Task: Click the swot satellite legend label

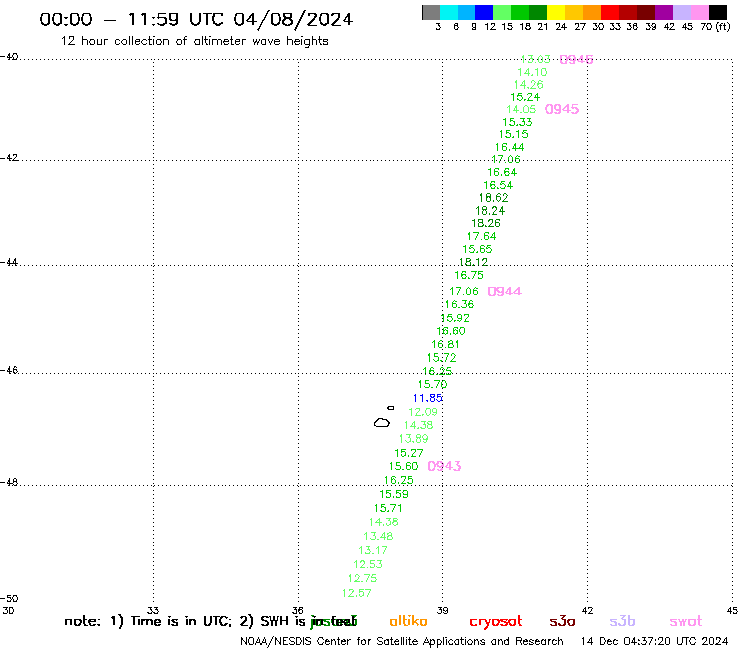Action: pos(686,622)
